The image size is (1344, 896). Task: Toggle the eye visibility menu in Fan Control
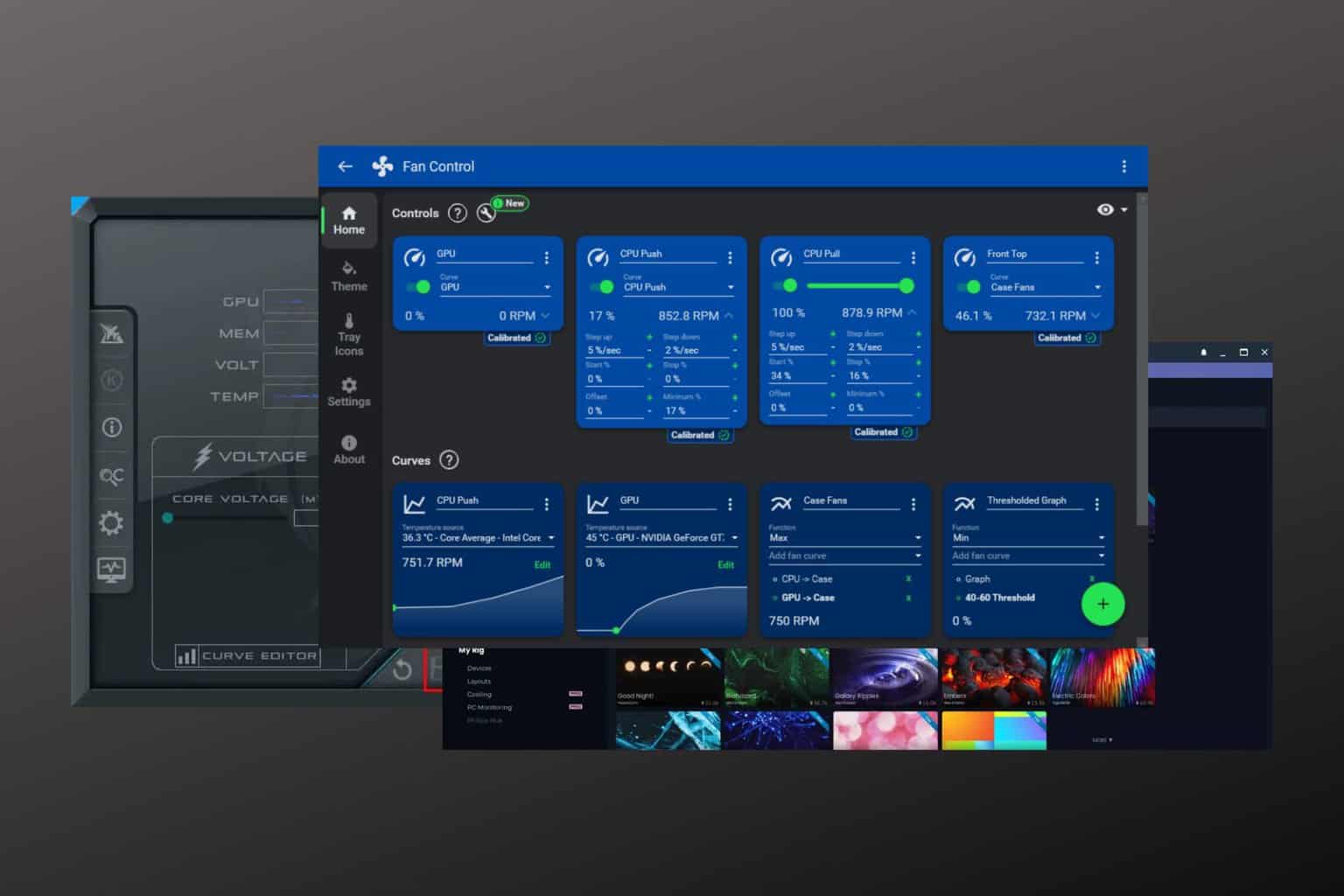[x=1111, y=210]
